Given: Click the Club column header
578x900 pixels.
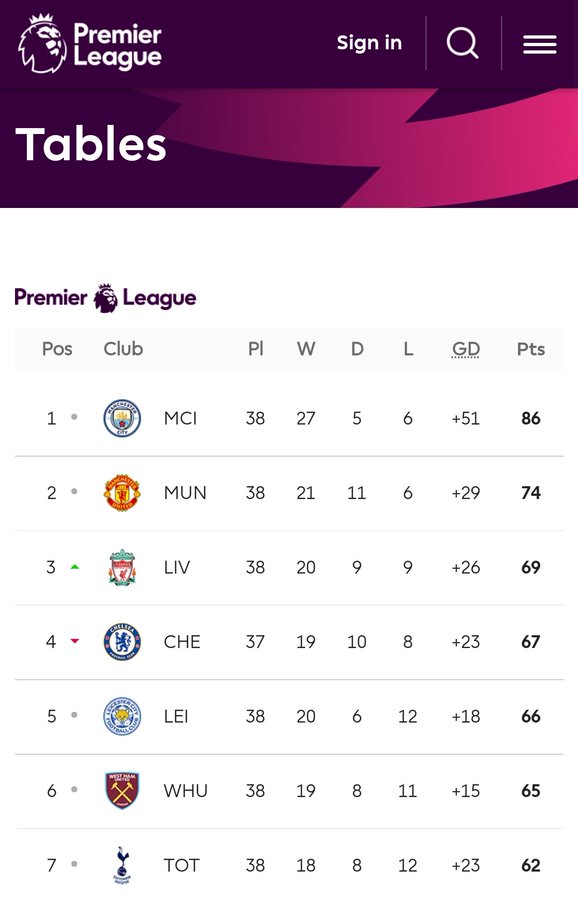Looking at the screenshot, I should [x=123, y=349].
